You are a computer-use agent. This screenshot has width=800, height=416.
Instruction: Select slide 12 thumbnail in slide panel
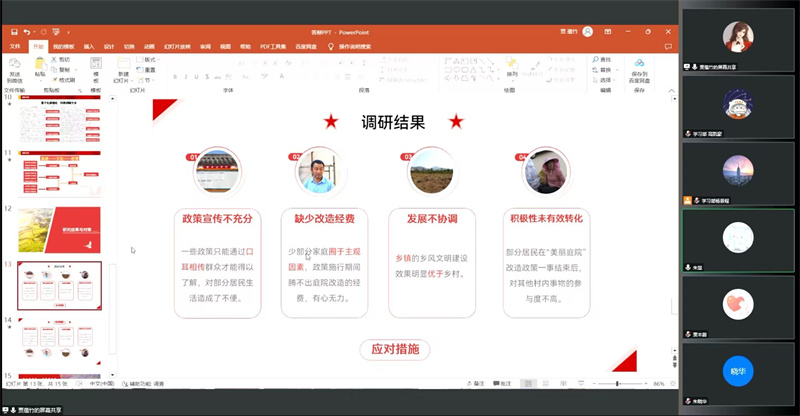59,230
